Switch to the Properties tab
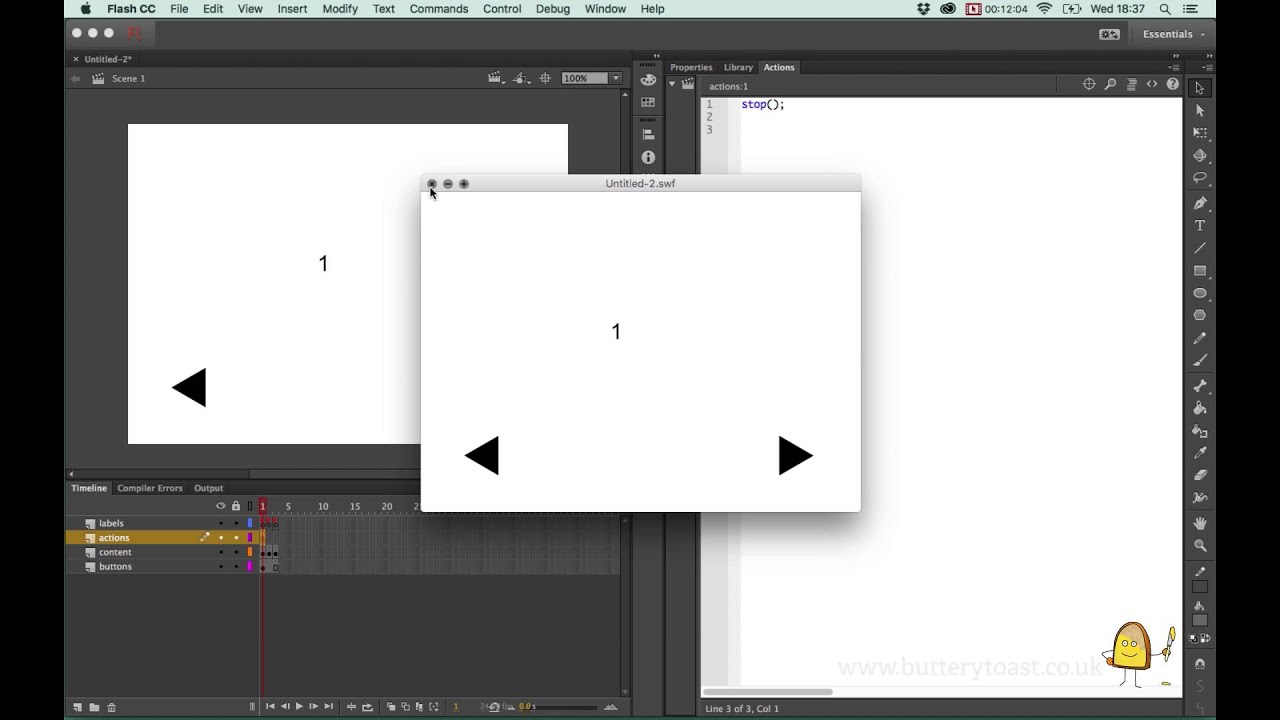 coord(691,67)
